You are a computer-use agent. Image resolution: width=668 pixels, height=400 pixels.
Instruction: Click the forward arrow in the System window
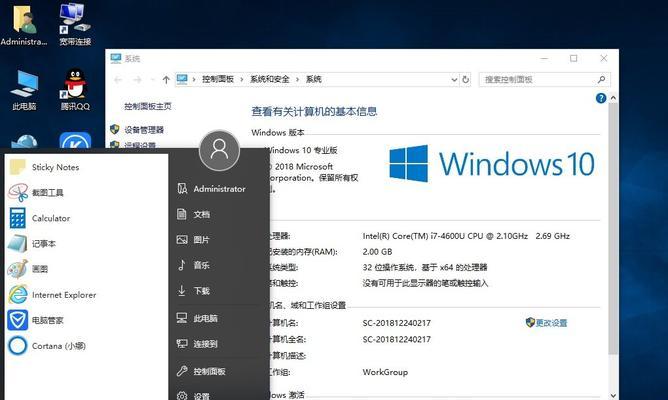(x=137, y=80)
